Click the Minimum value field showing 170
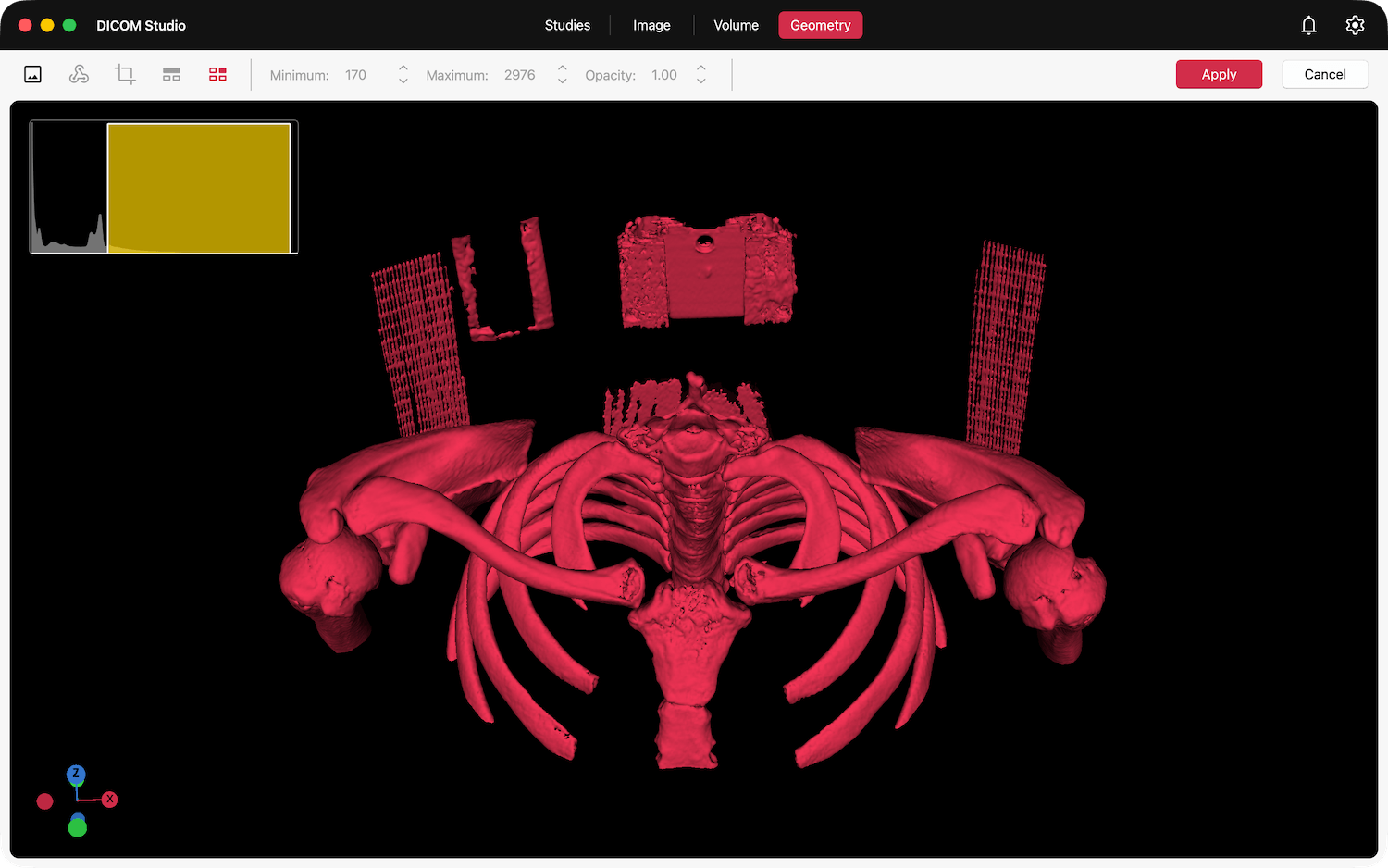The height and width of the screenshot is (868, 1388). tap(355, 75)
